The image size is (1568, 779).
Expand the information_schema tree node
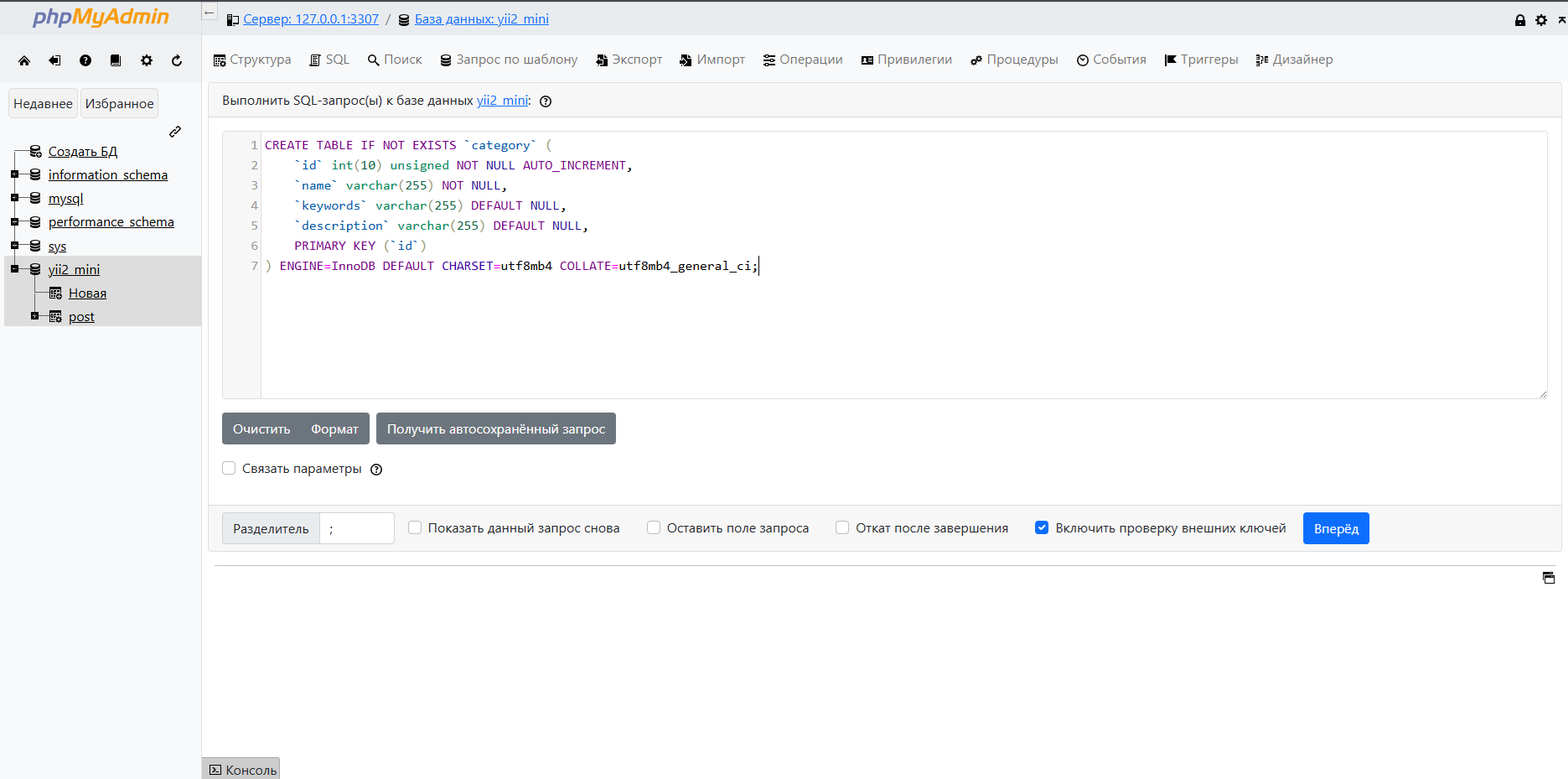coord(14,174)
